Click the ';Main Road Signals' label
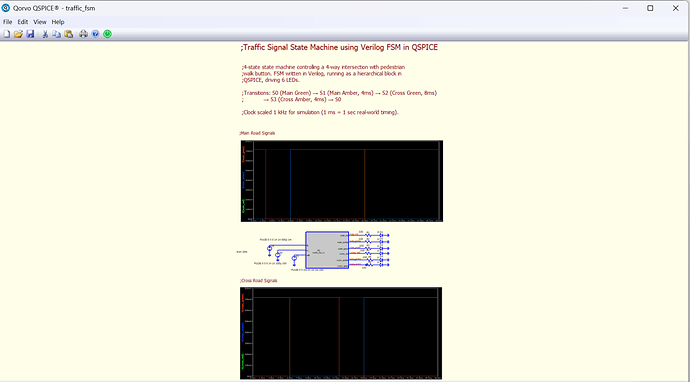Image resolution: width=690 pixels, height=382 pixels. pos(257,133)
